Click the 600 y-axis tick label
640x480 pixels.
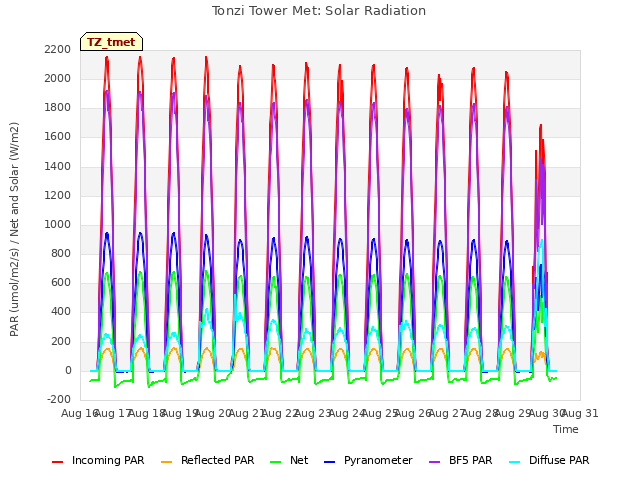pos(61,283)
